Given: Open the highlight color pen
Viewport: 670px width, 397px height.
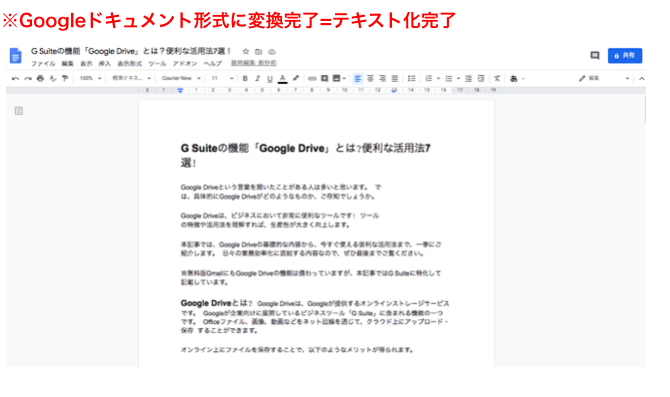Looking at the screenshot, I should coord(295,79).
